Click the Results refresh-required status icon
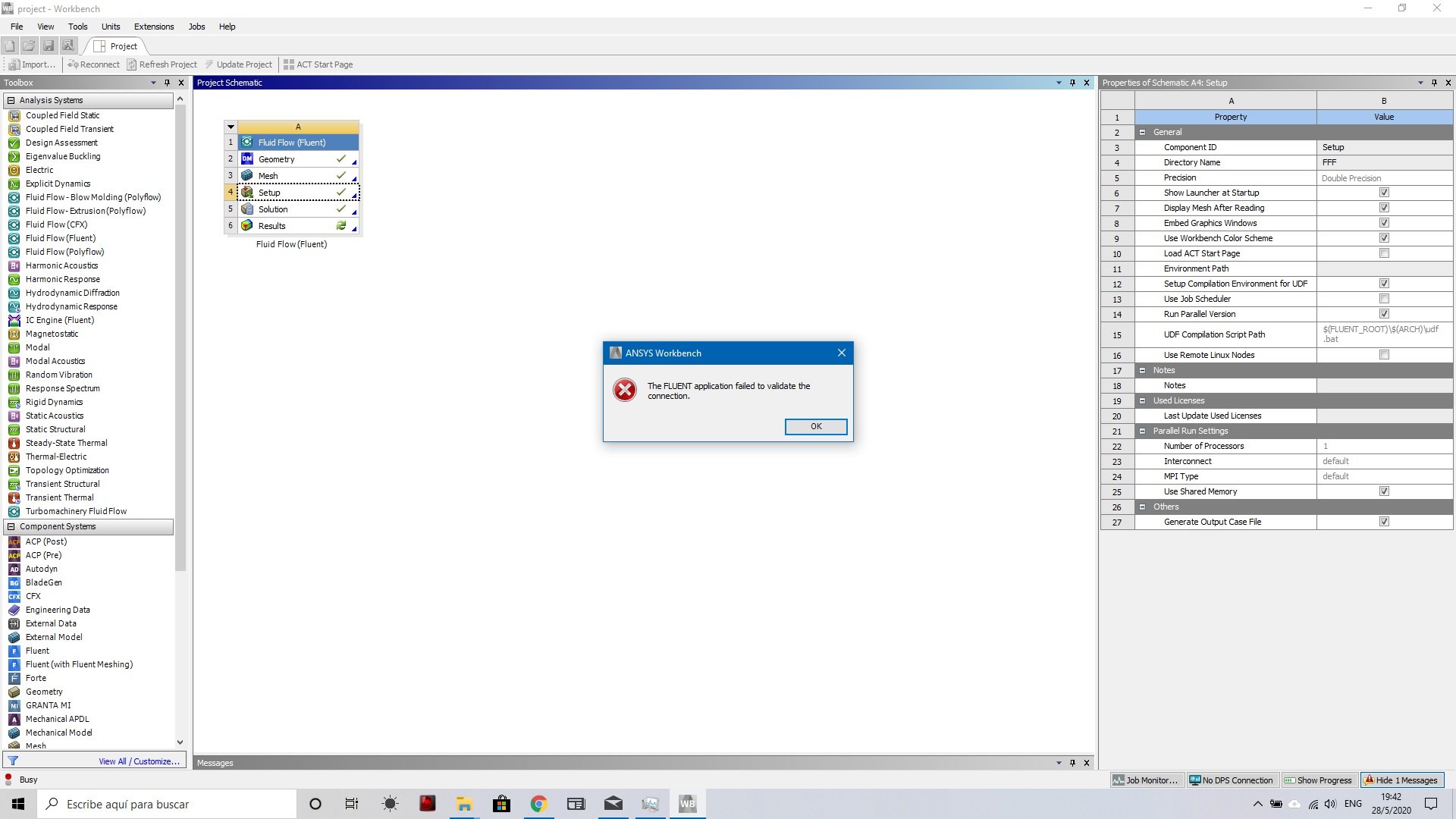 point(341,225)
